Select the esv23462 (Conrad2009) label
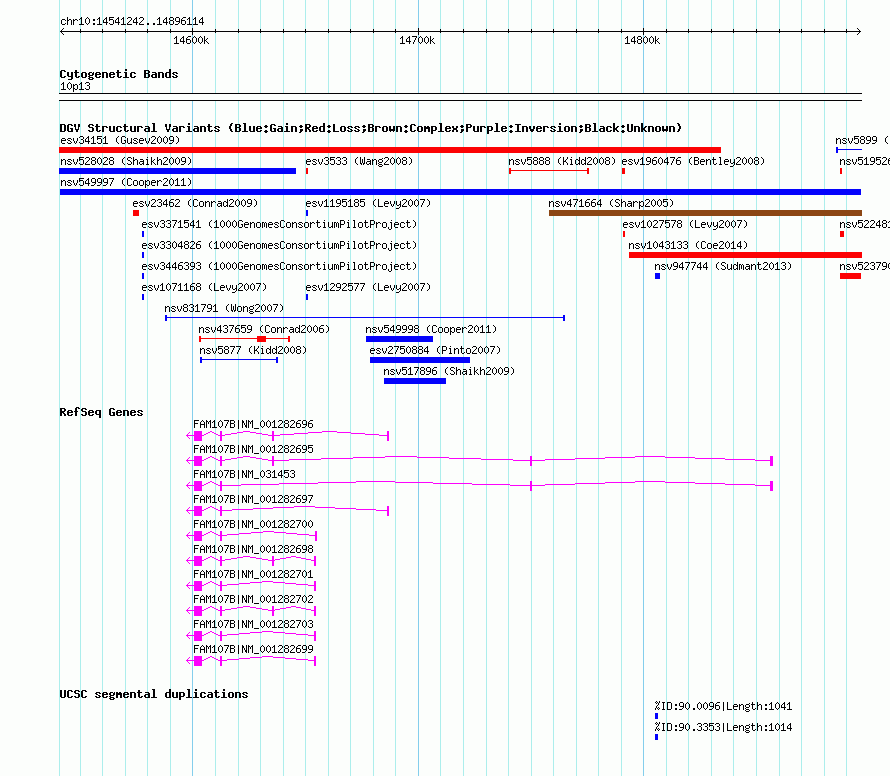Screen dimensions: 890x776 (x=195, y=203)
